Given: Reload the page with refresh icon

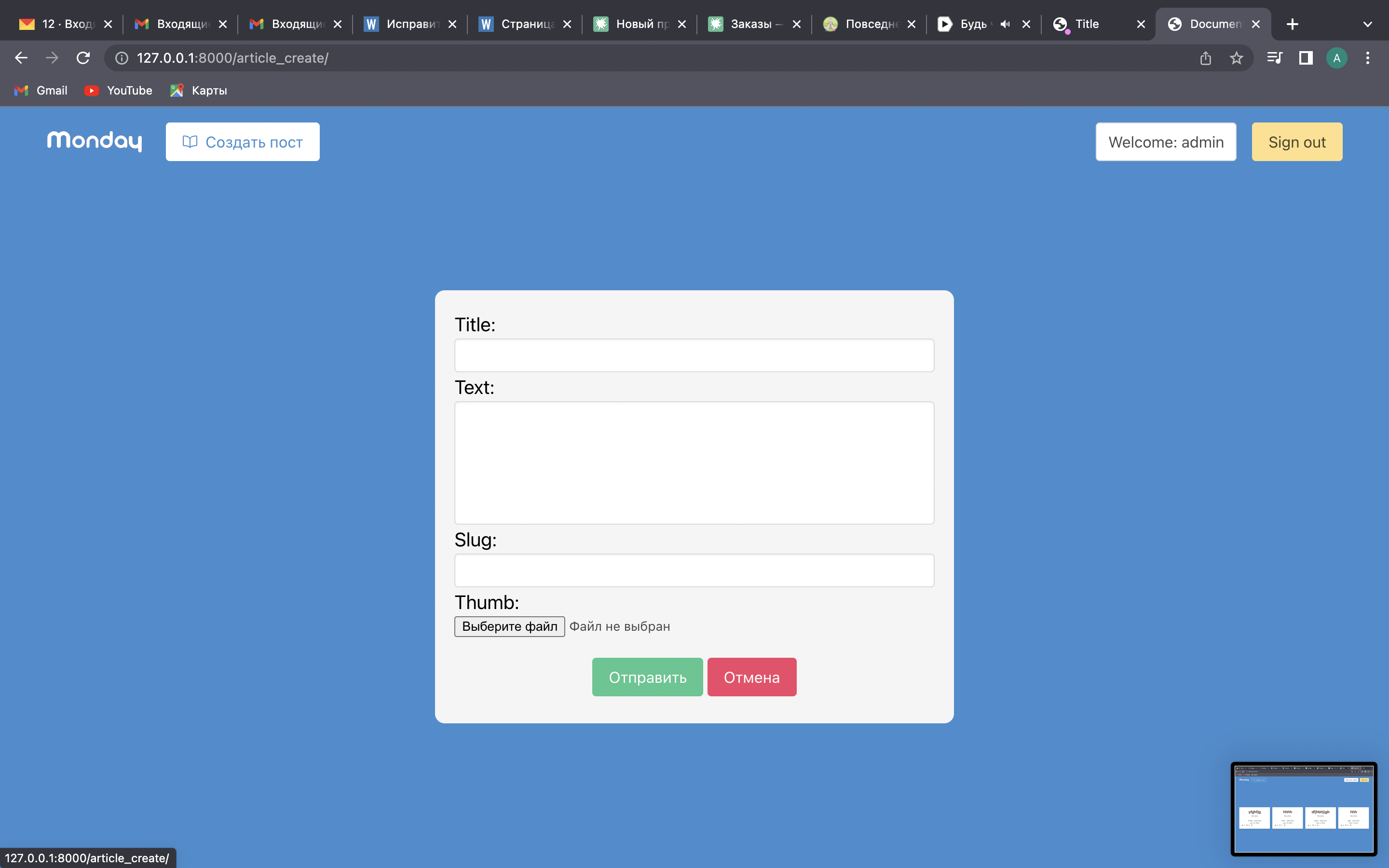Looking at the screenshot, I should tap(83, 58).
